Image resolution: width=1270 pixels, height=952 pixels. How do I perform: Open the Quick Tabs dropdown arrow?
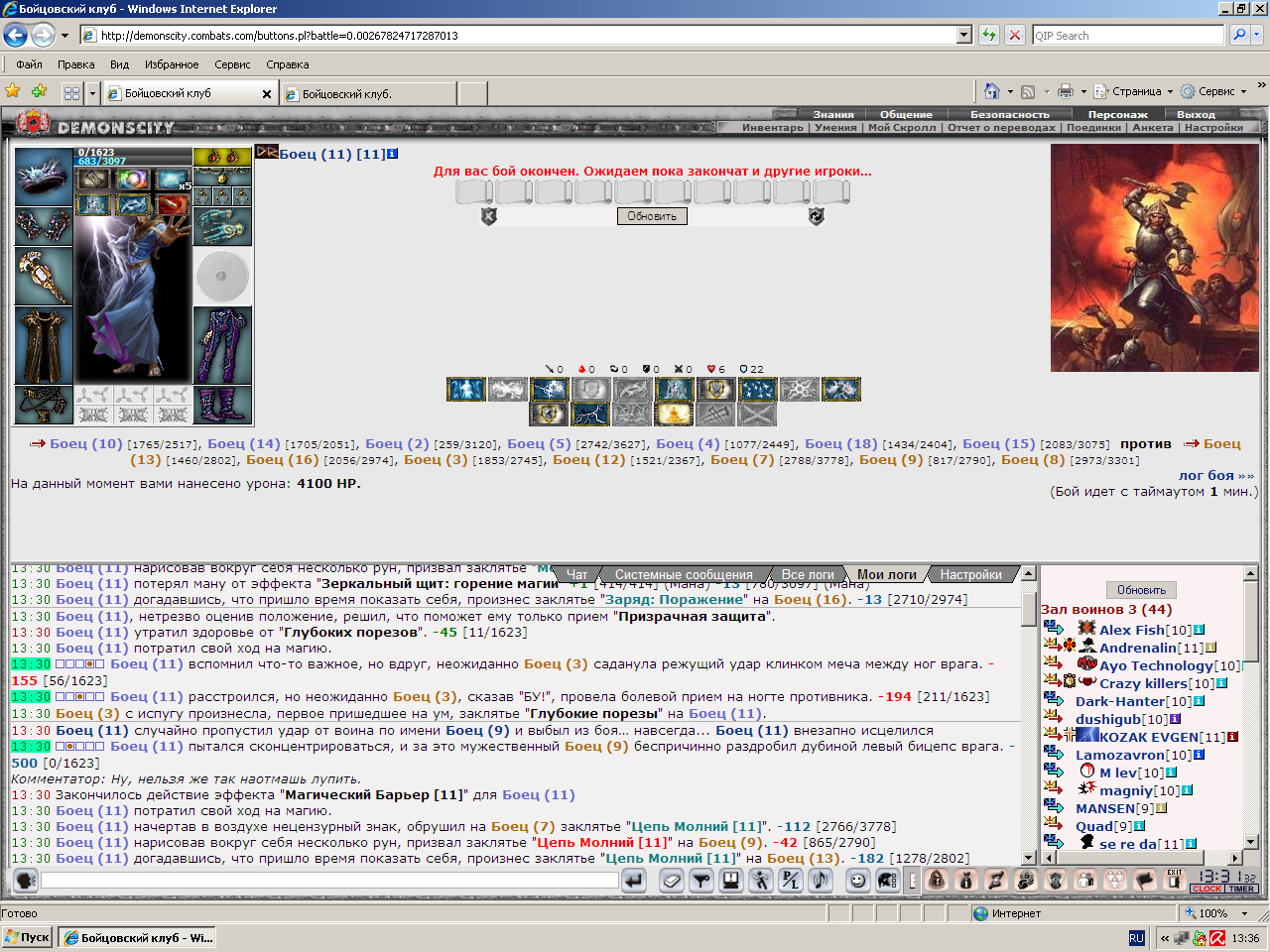[92, 93]
